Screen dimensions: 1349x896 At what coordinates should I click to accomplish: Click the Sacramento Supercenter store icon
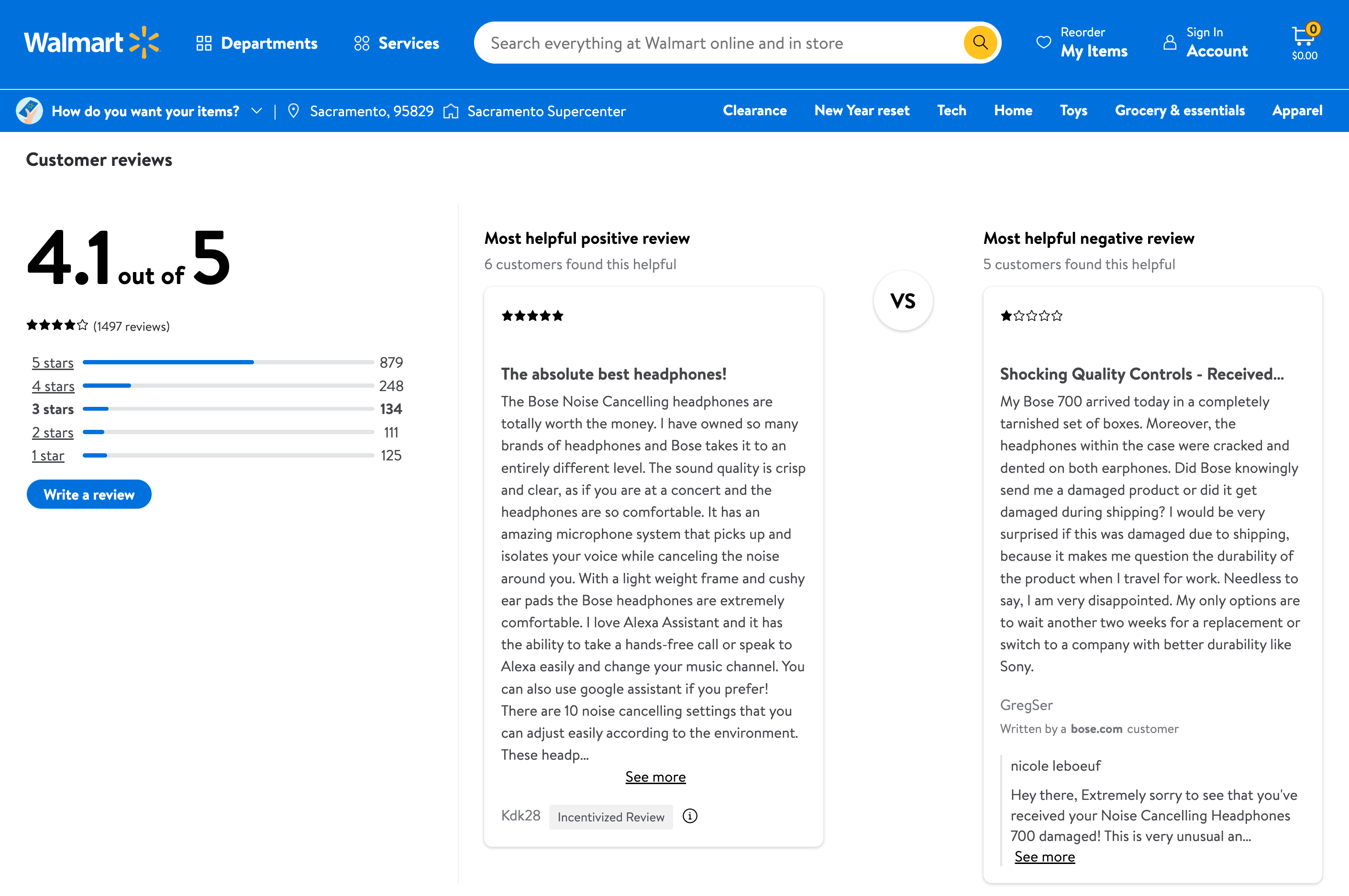point(452,111)
